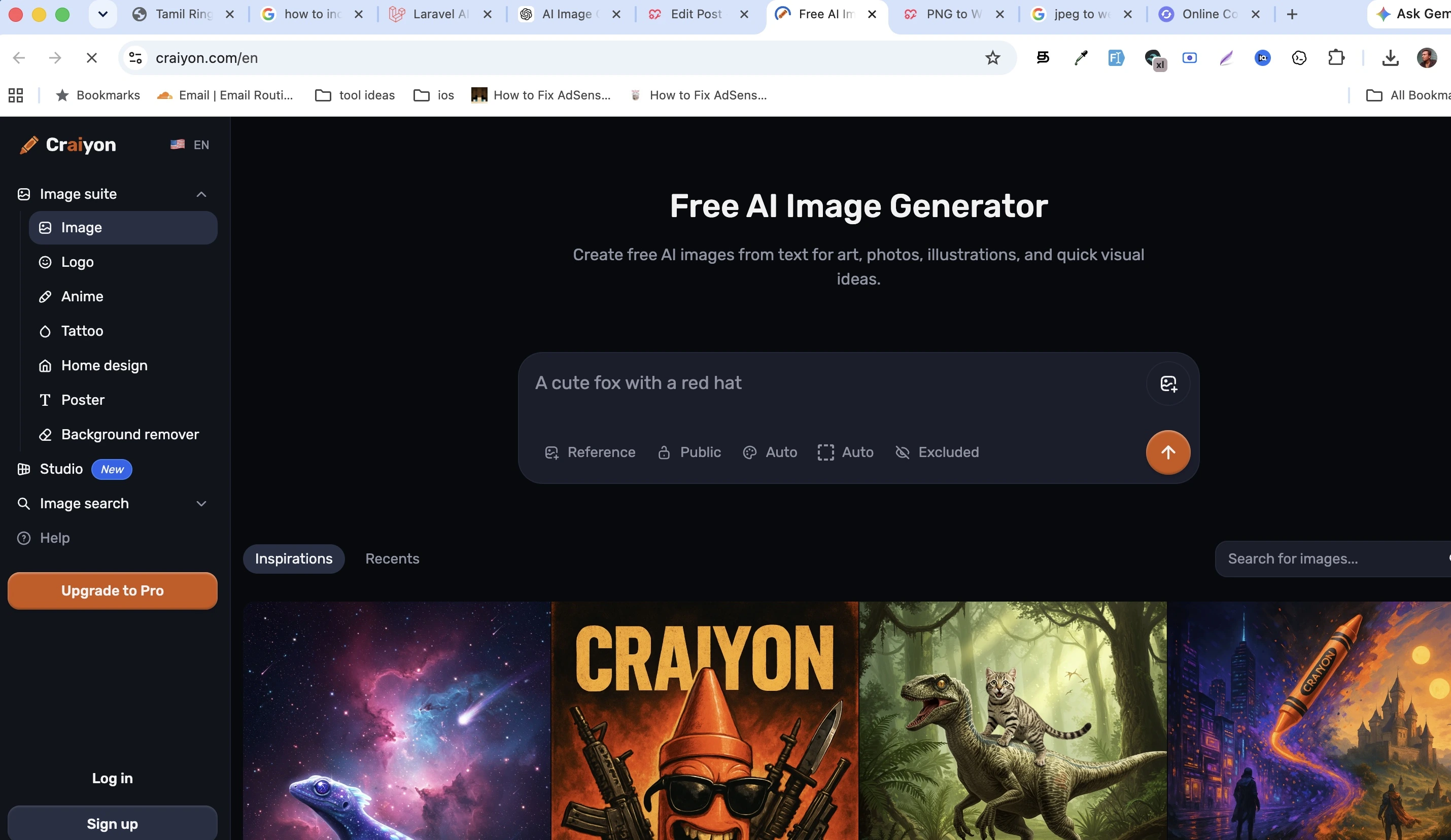Click the purple feather extension icon
The height and width of the screenshot is (840, 1451).
click(1226, 58)
